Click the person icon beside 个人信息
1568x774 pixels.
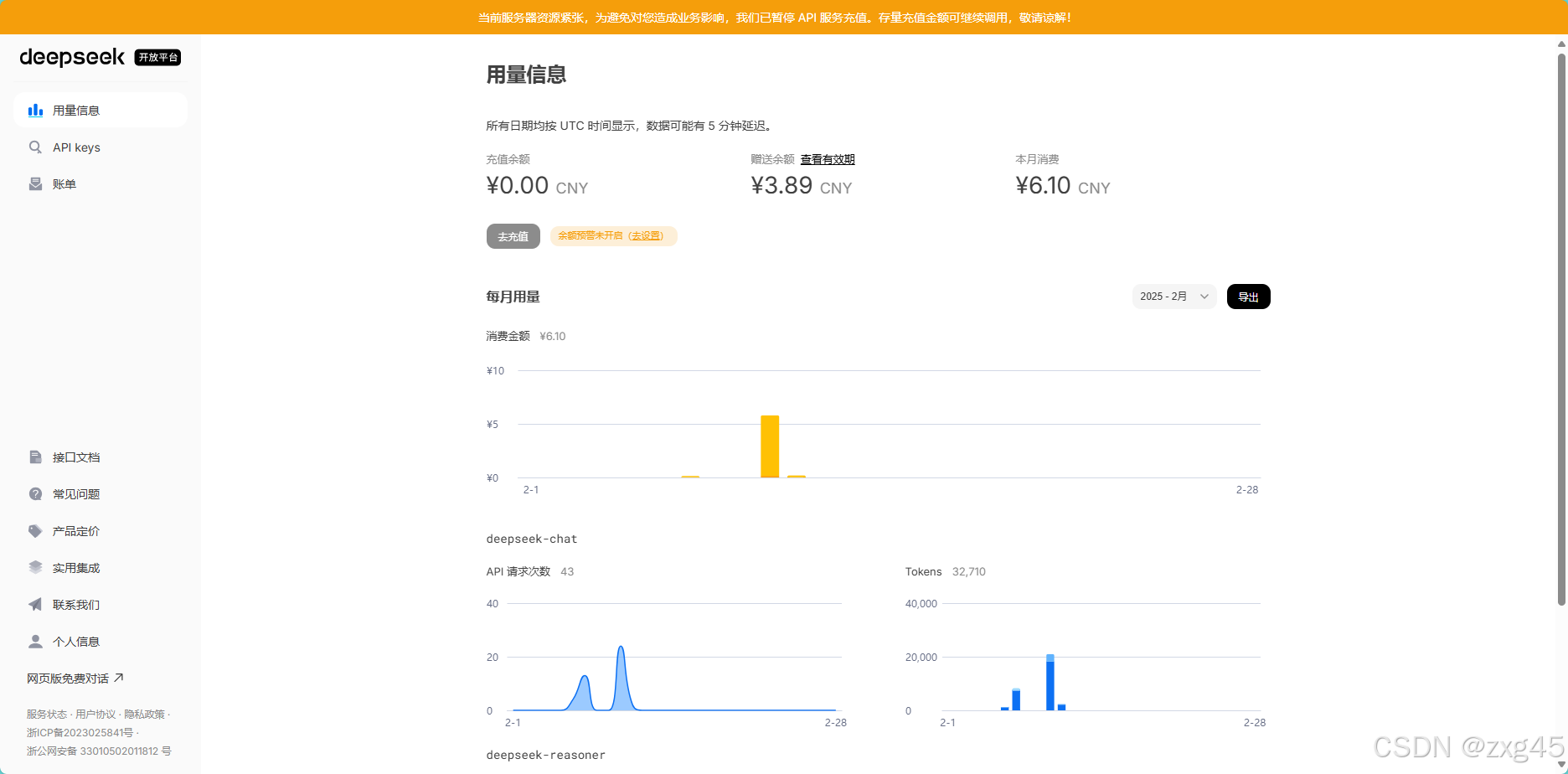click(x=35, y=642)
